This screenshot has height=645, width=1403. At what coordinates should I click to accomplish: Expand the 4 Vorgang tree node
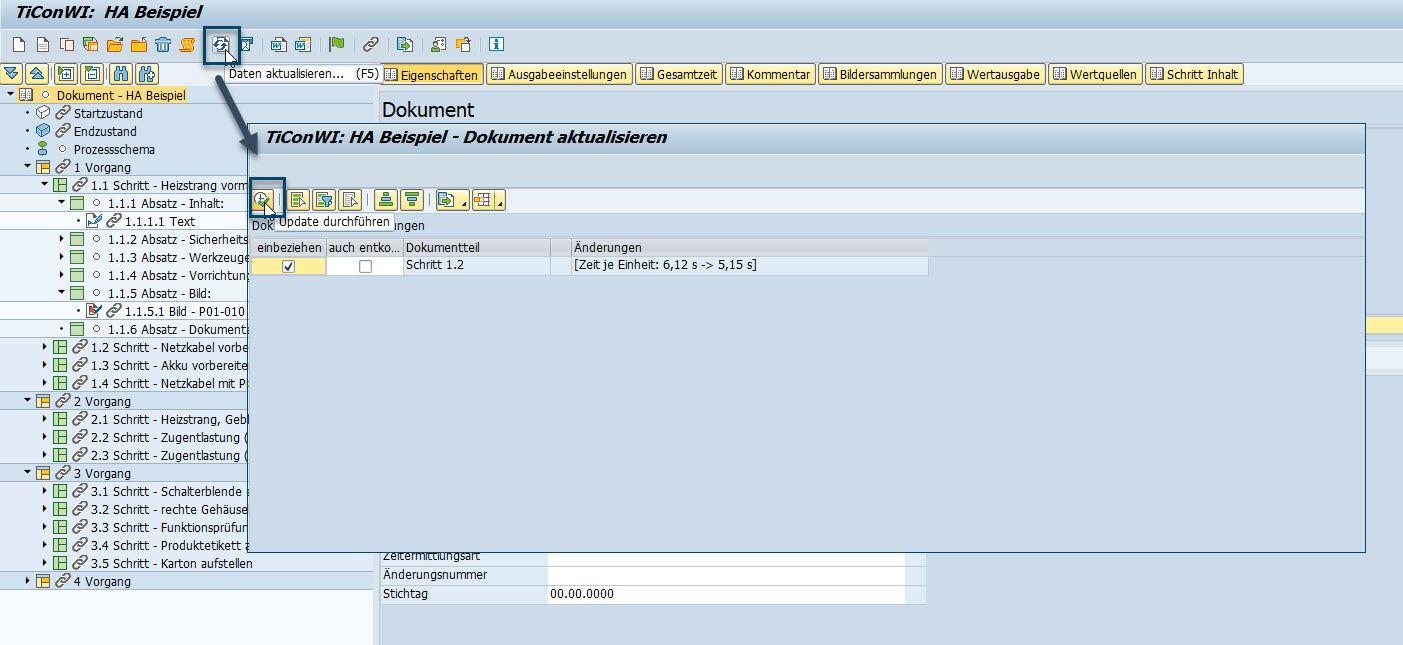point(28,581)
